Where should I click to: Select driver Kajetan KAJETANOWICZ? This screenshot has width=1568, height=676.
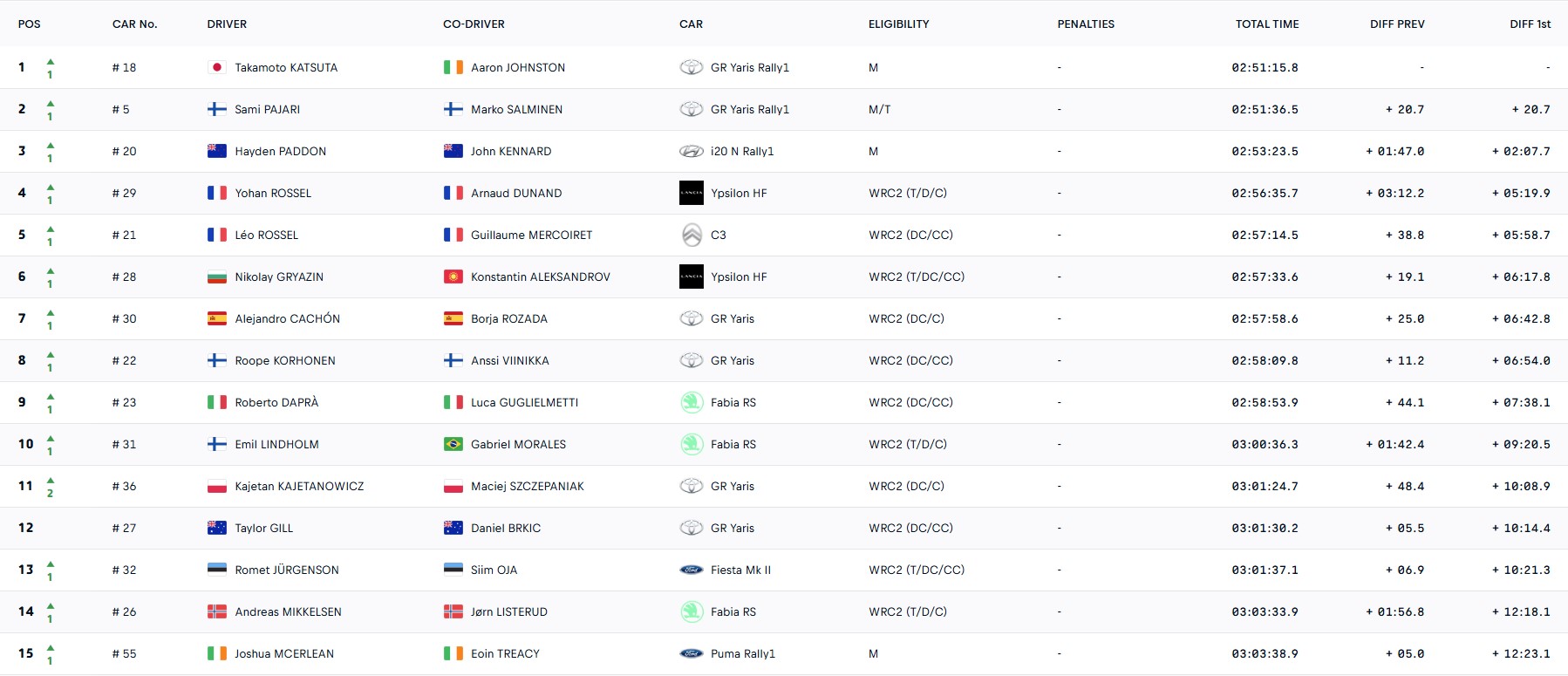tap(299, 486)
